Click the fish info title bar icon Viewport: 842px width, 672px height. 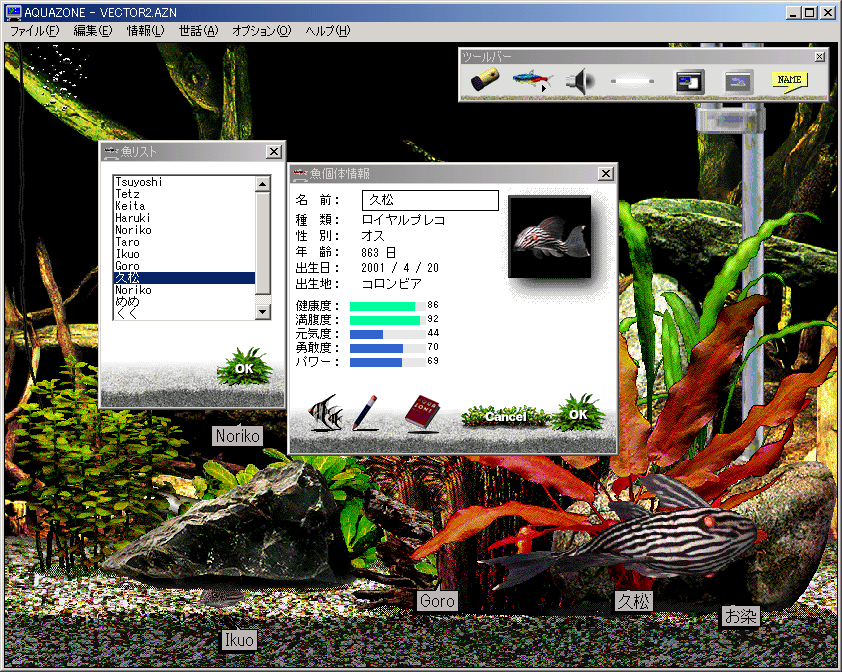(300, 174)
